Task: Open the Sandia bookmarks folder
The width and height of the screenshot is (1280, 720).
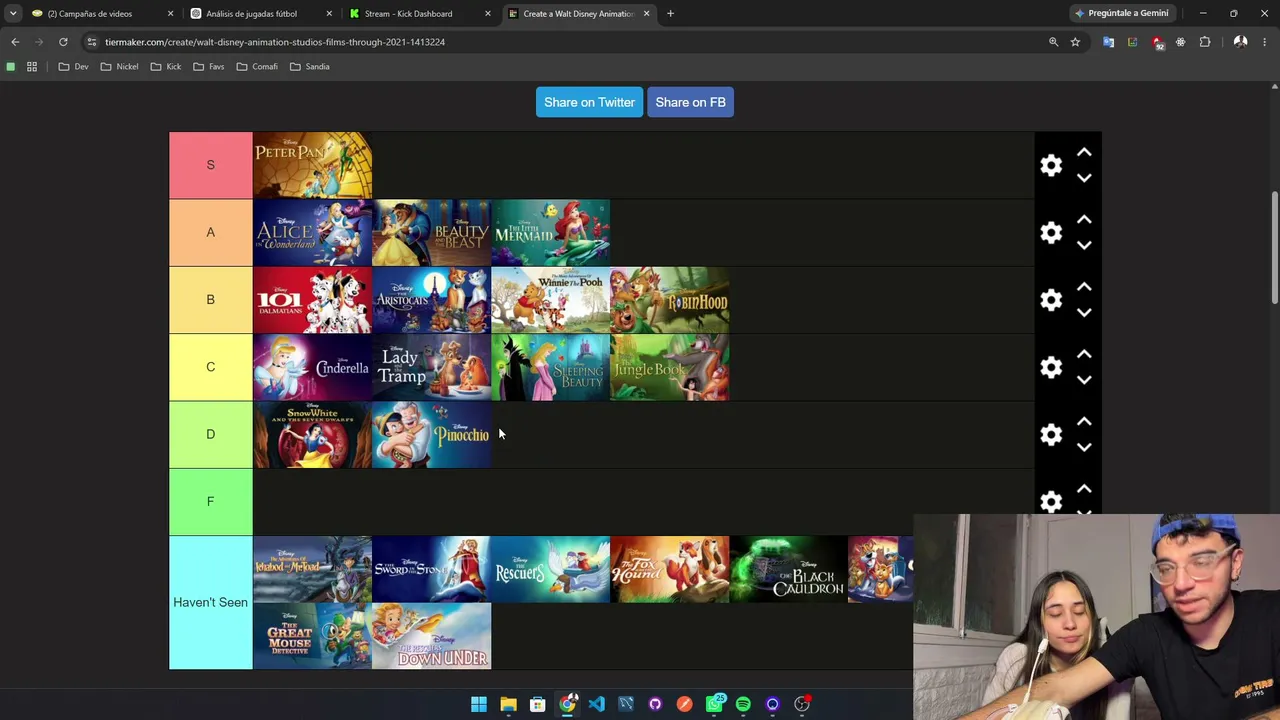Action: tap(309, 67)
